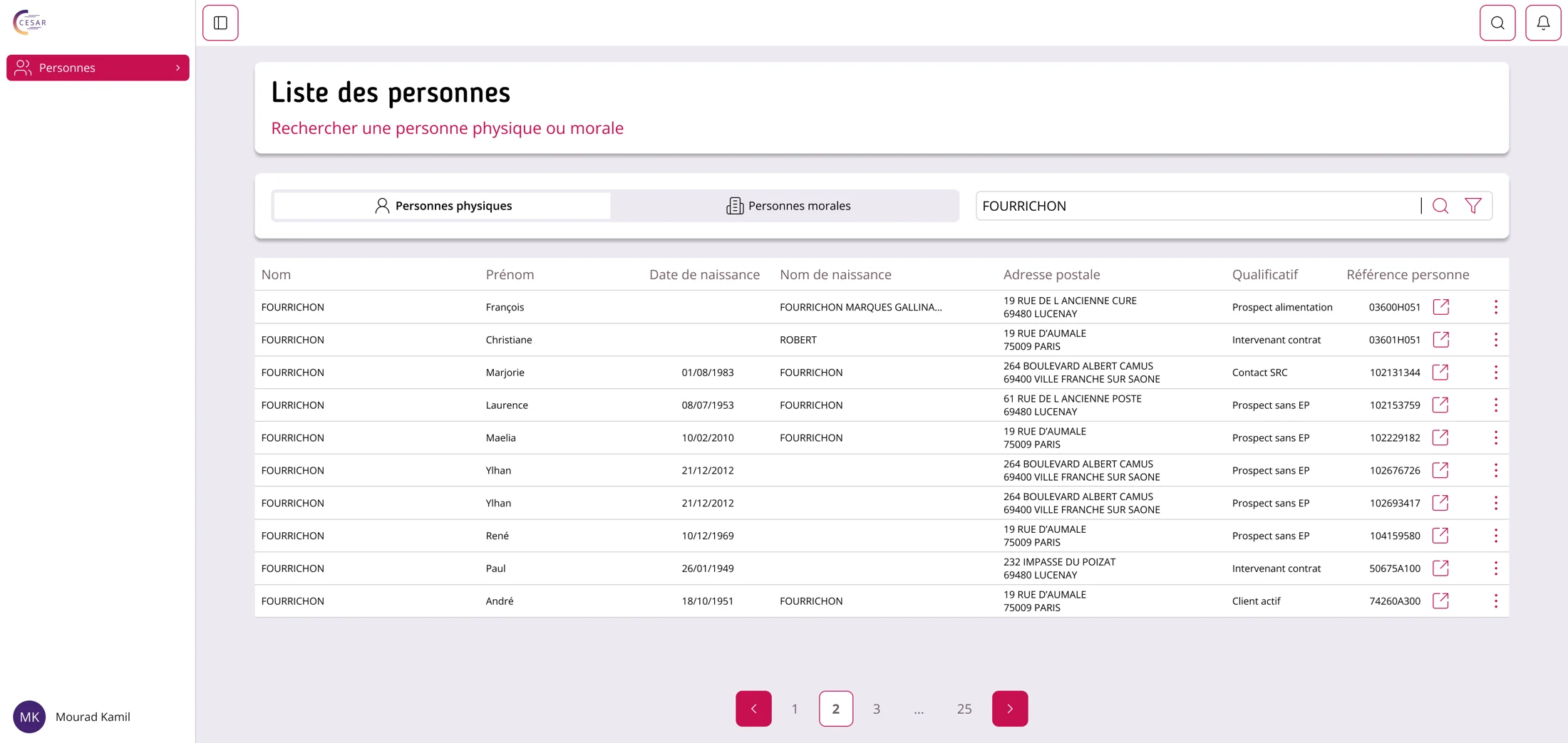Screen dimensions: 1568x743
Task: Open Mourad Kamil user profile
Action: (72, 717)
